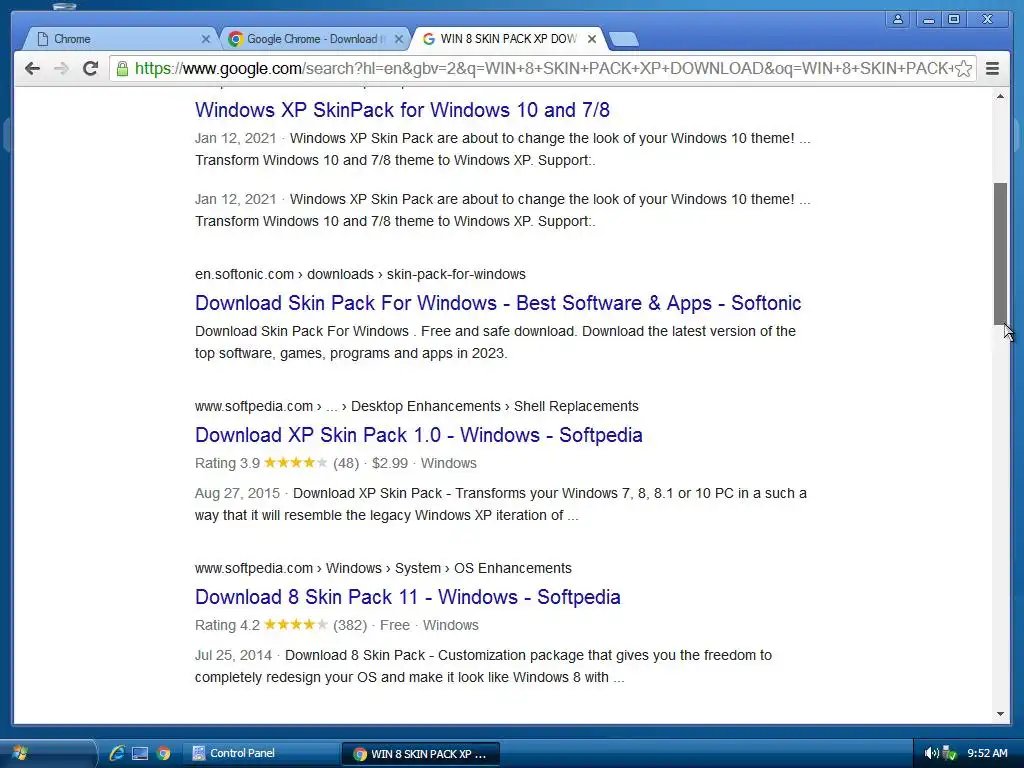Open 'Download XP Skin Pack 1.0' Softpedia link

coord(419,435)
